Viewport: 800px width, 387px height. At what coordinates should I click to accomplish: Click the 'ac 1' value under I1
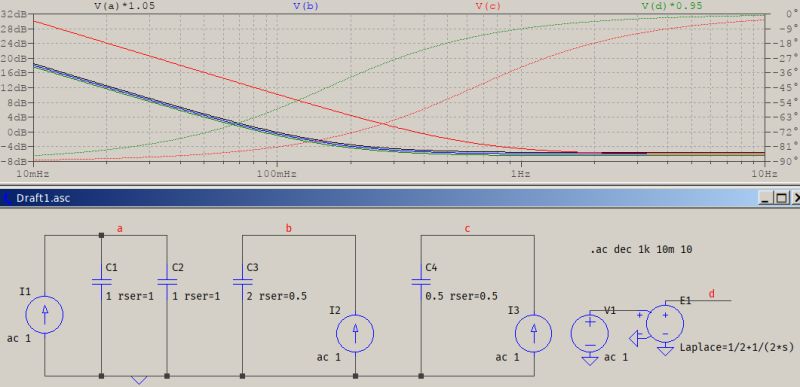(19, 338)
